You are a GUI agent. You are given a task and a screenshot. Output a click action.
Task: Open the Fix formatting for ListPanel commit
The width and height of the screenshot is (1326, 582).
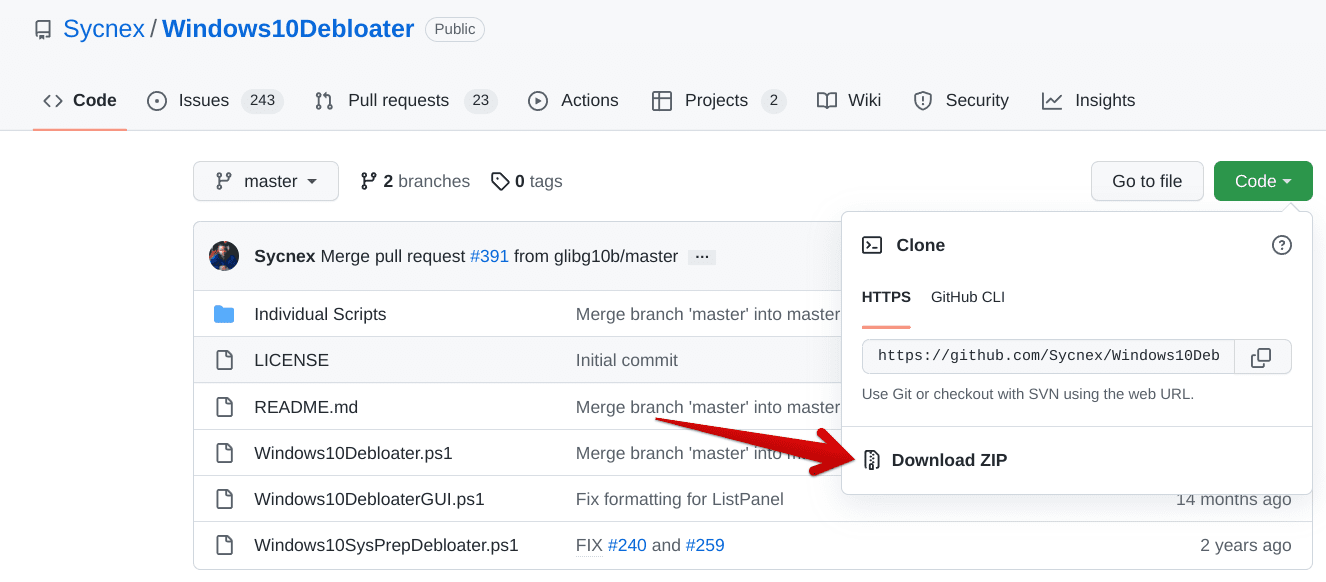680,499
